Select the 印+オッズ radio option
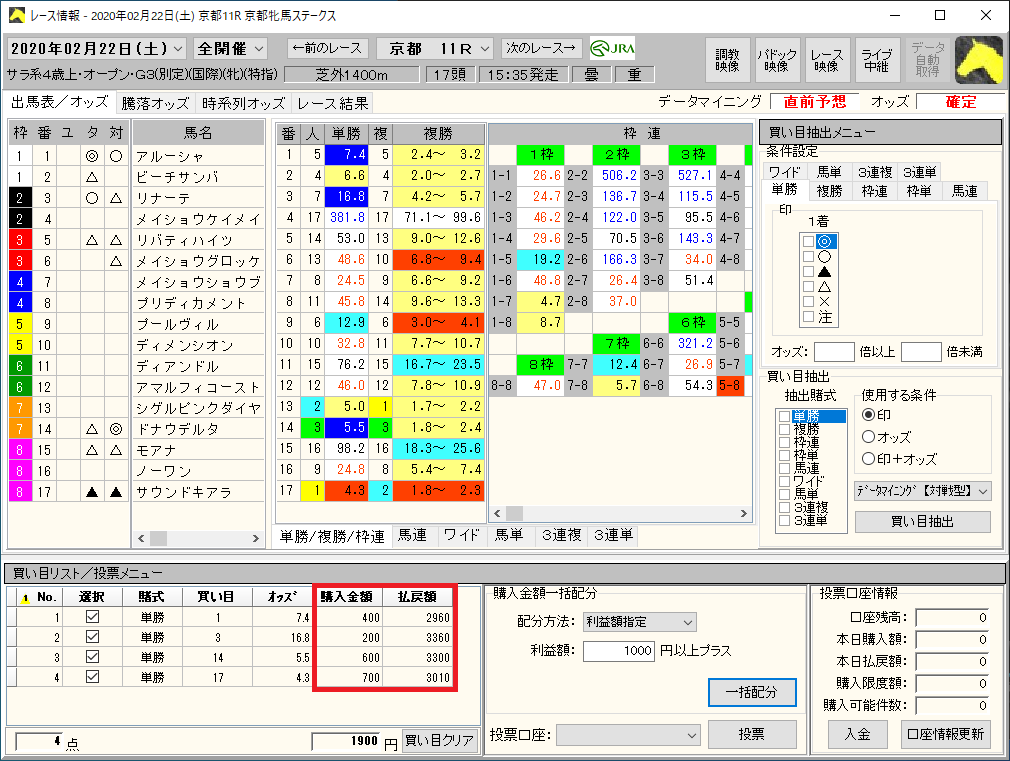 [x=867, y=459]
